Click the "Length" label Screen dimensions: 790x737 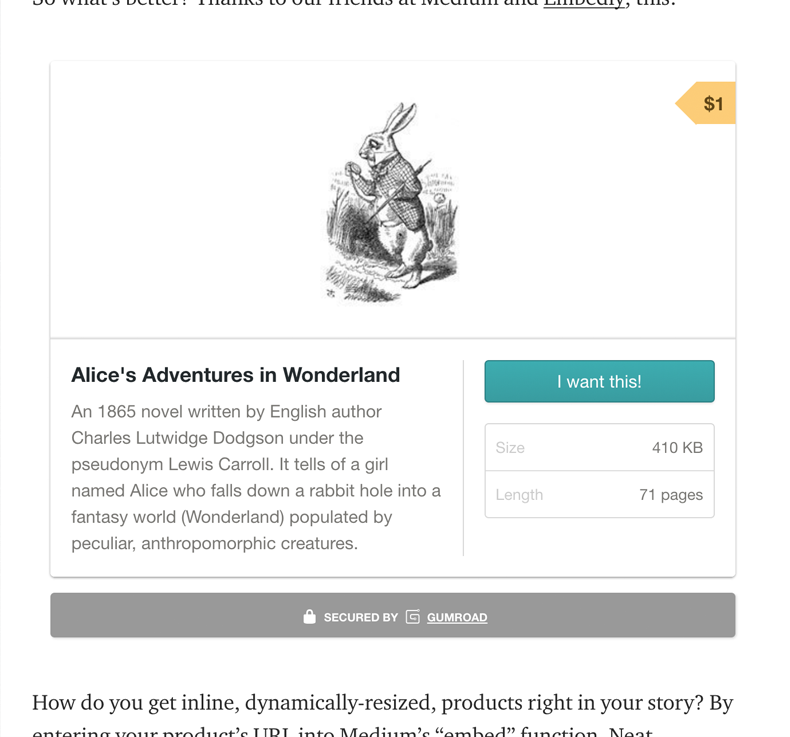[519, 495]
